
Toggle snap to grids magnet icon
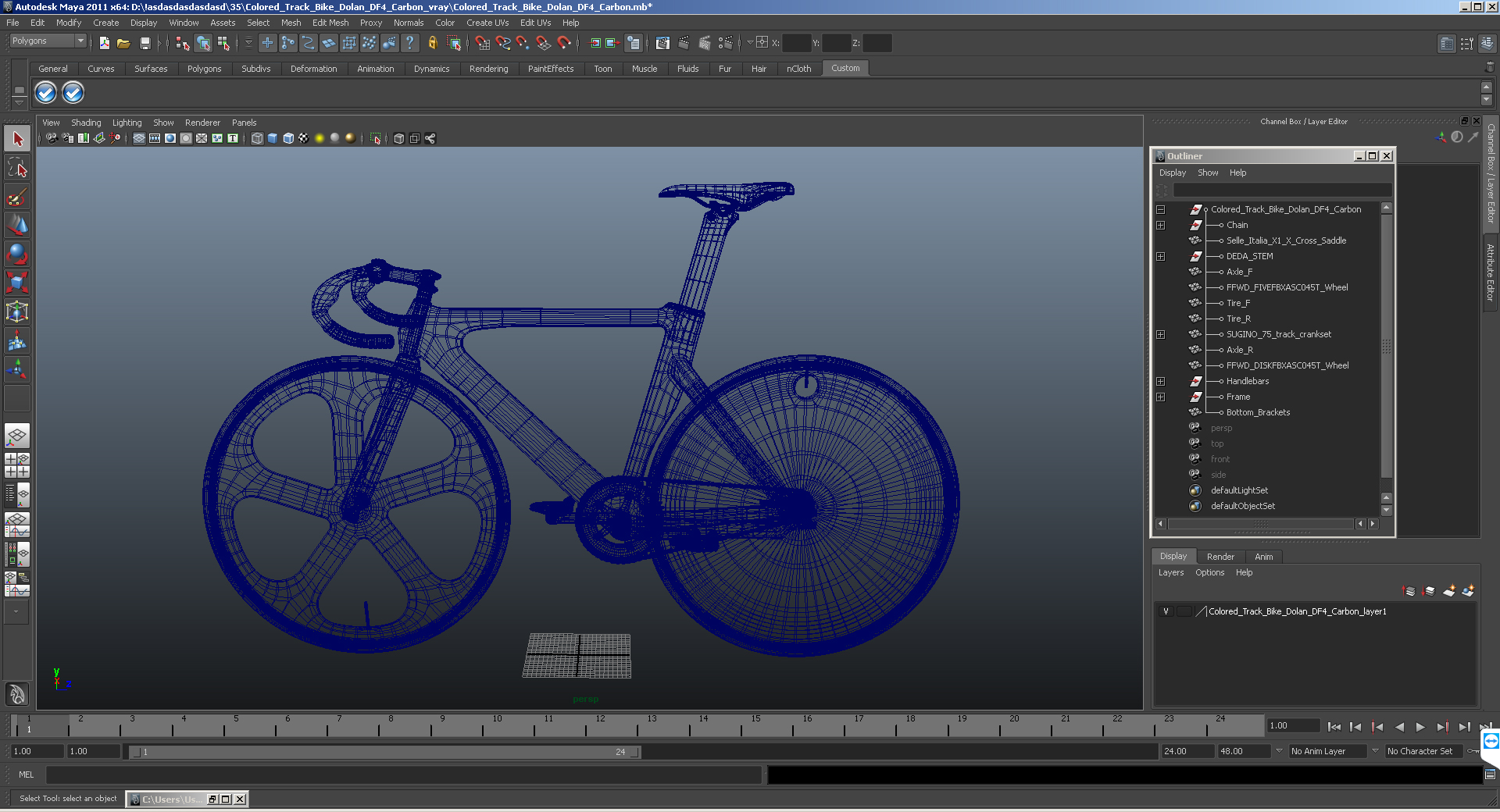point(483,43)
